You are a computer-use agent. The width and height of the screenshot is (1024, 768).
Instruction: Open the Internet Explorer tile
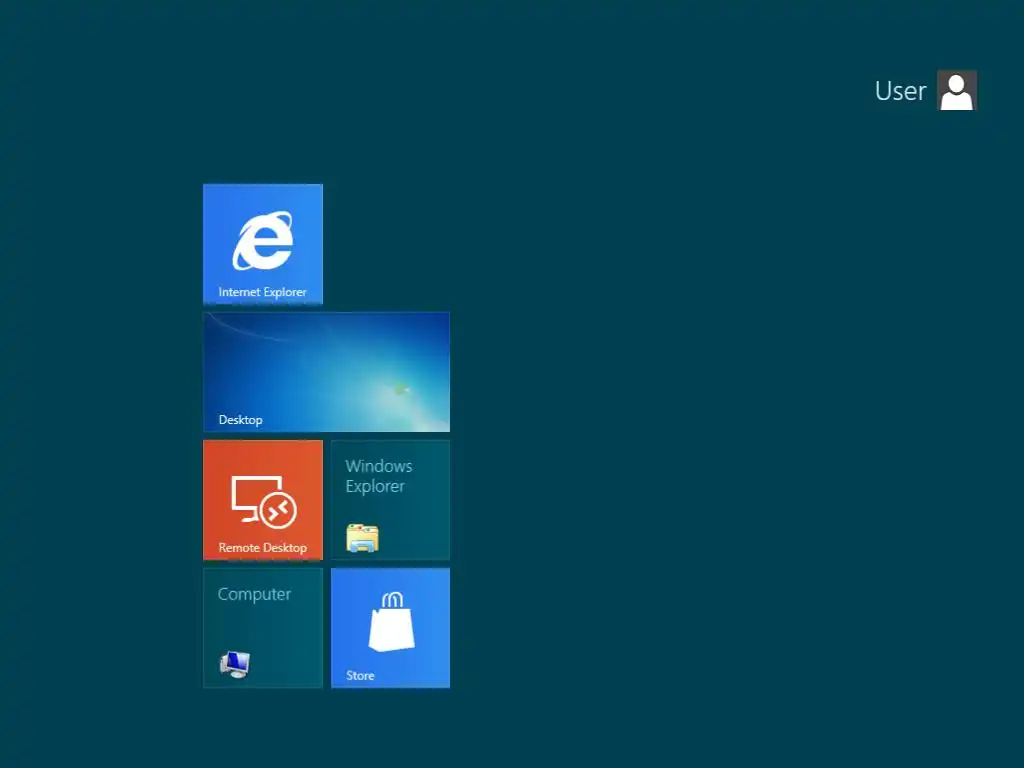[263, 244]
